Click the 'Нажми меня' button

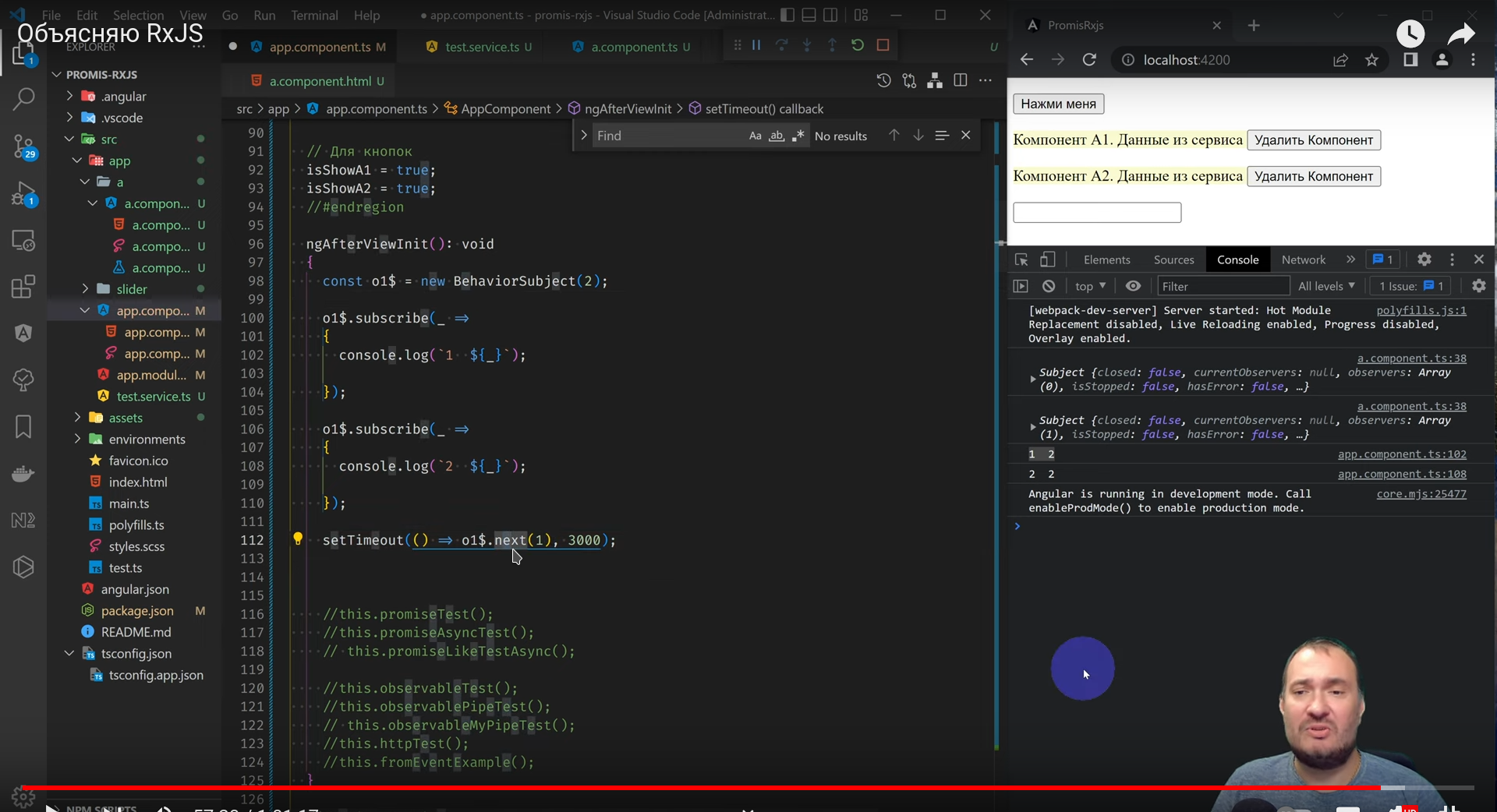click(1058, 104)
